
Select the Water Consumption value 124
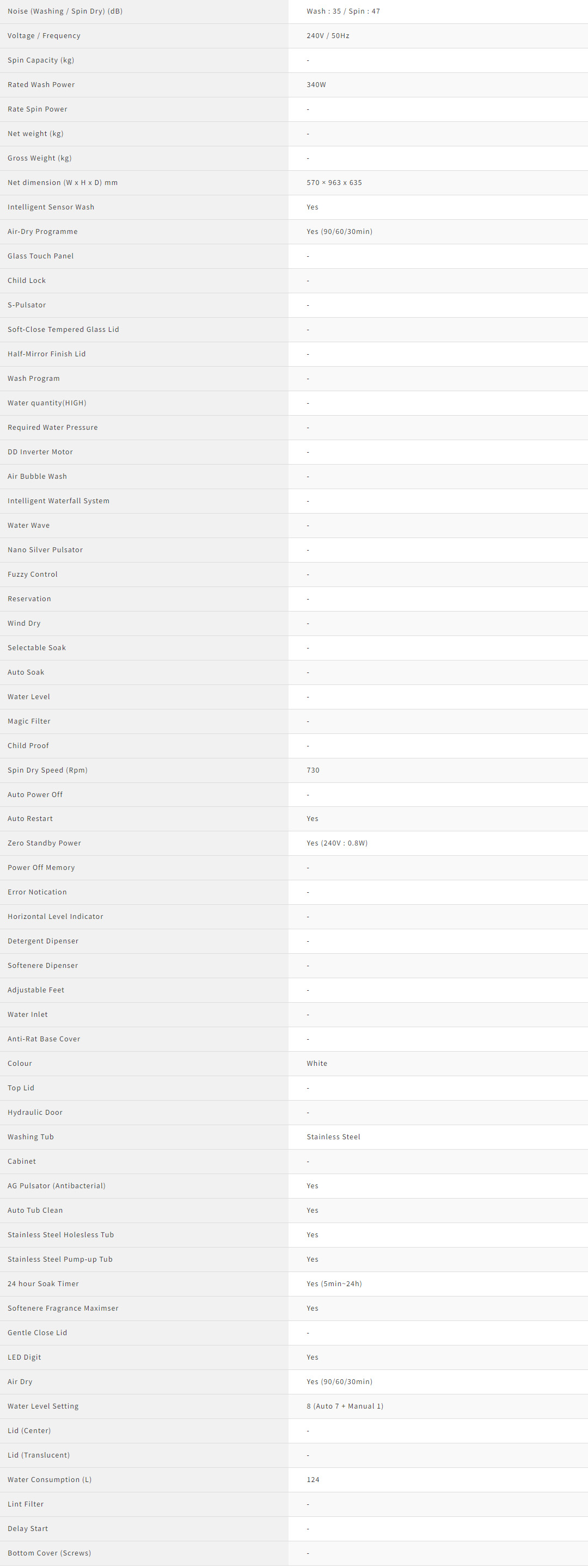point(313,1479)
